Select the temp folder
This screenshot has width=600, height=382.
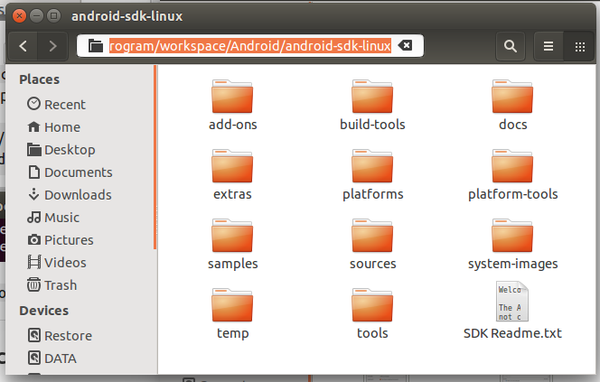click(232, 314)
